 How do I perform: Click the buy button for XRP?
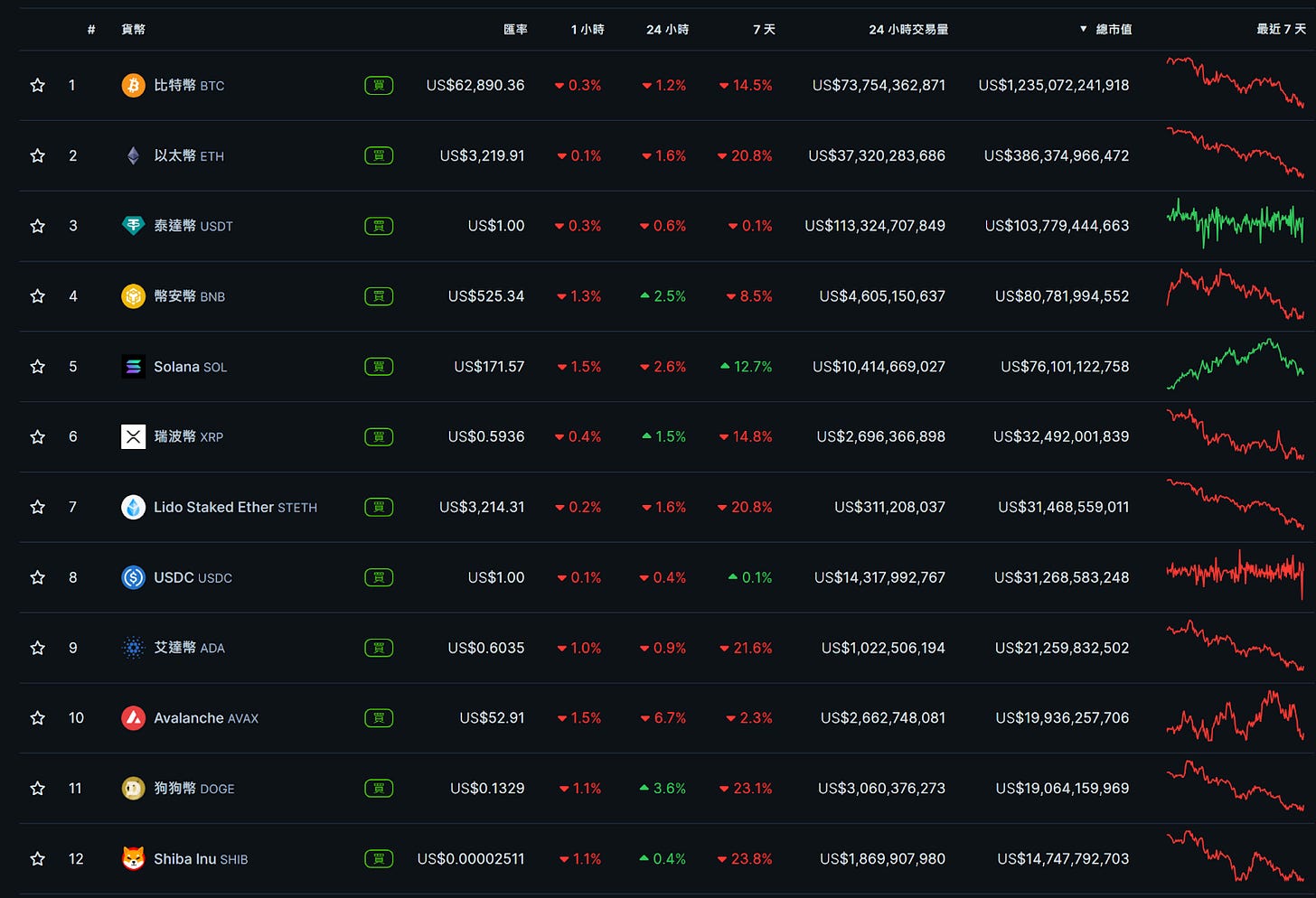tap(379, 437)
